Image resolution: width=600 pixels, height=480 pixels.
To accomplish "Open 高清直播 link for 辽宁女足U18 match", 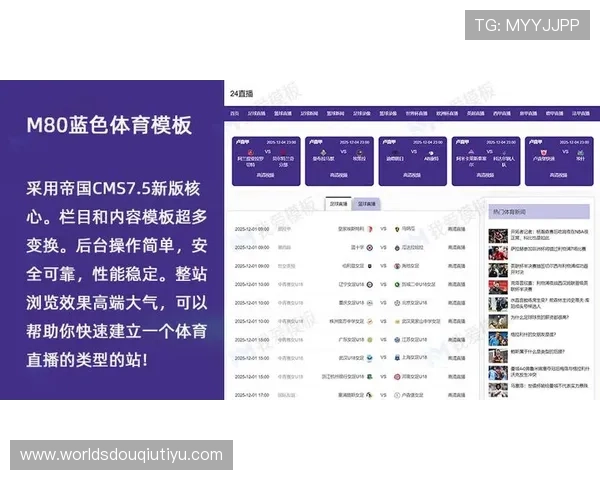I will [x=457, y=284].
